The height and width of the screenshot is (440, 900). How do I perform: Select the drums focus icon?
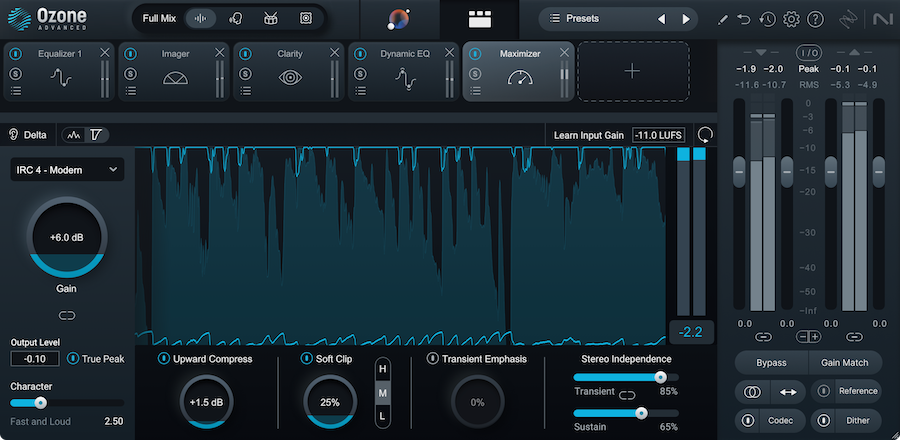point(270,18)
